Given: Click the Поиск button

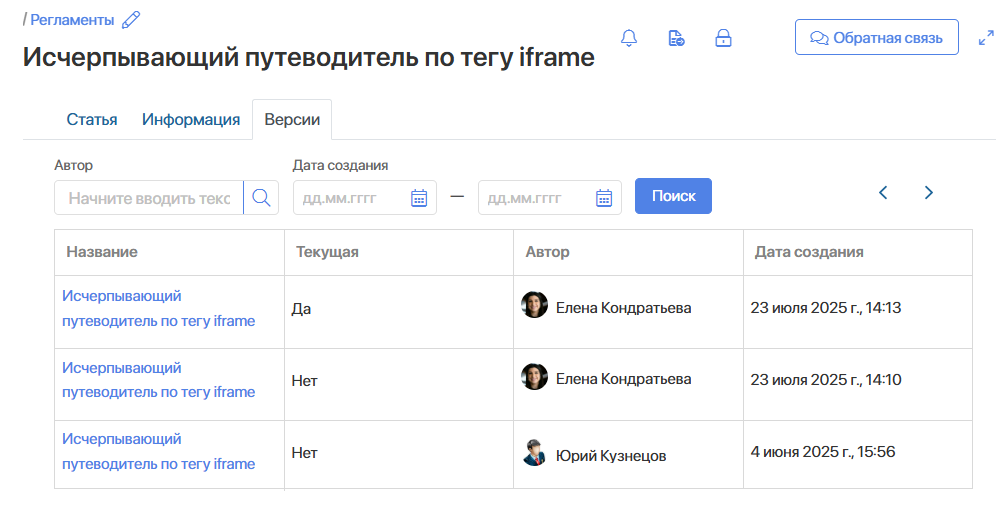Looking at the screenshot, I should [673, 196].
